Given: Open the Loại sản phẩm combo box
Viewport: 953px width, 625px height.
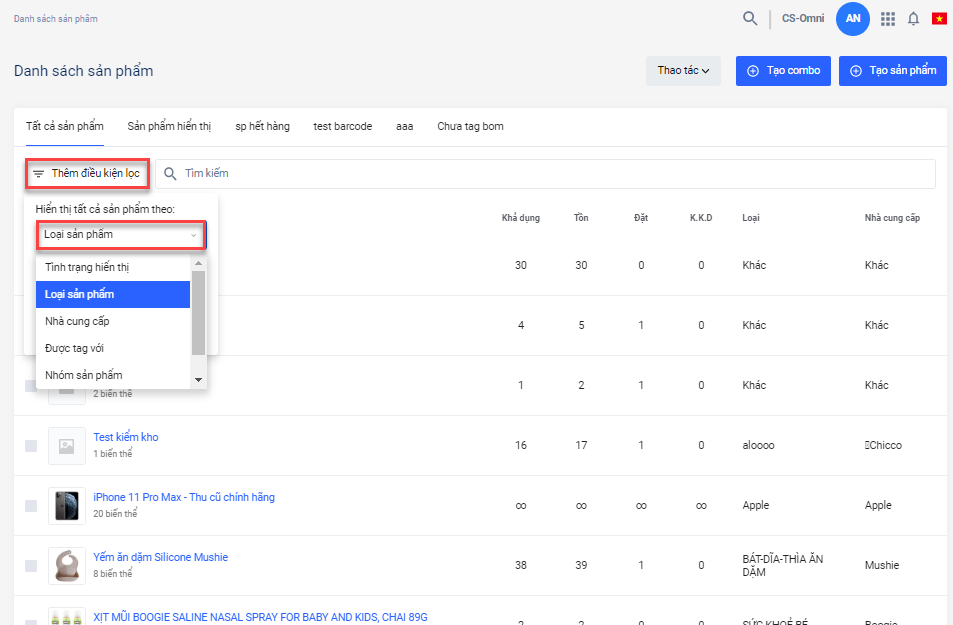Looking at the screenshot, I should click(120, 235).
